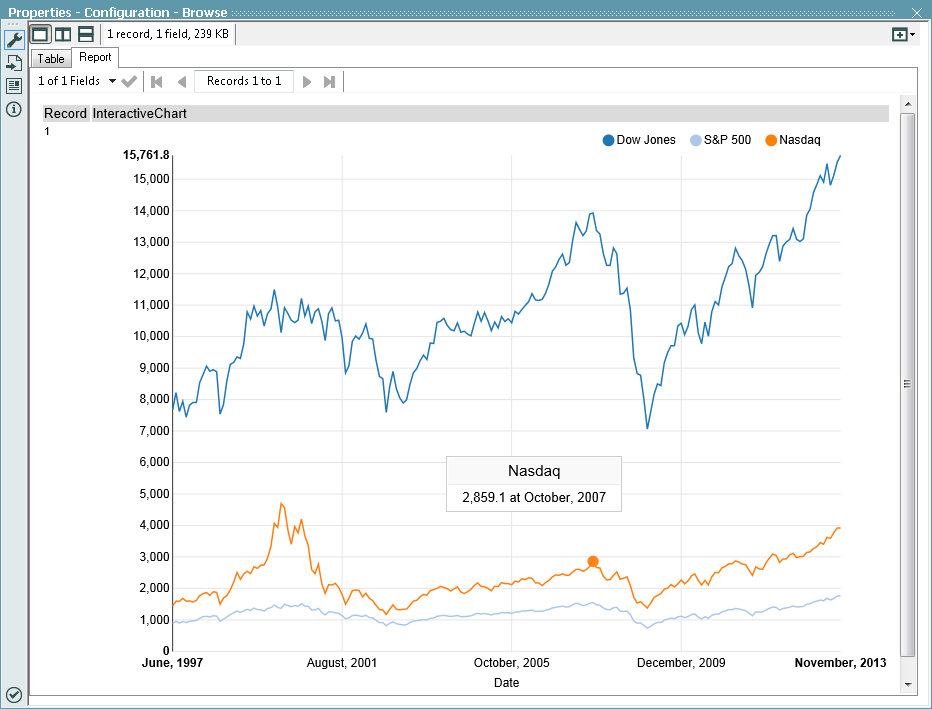Click the input connection page-arrow icon
The image size is (932, 709).
point(14,63)
